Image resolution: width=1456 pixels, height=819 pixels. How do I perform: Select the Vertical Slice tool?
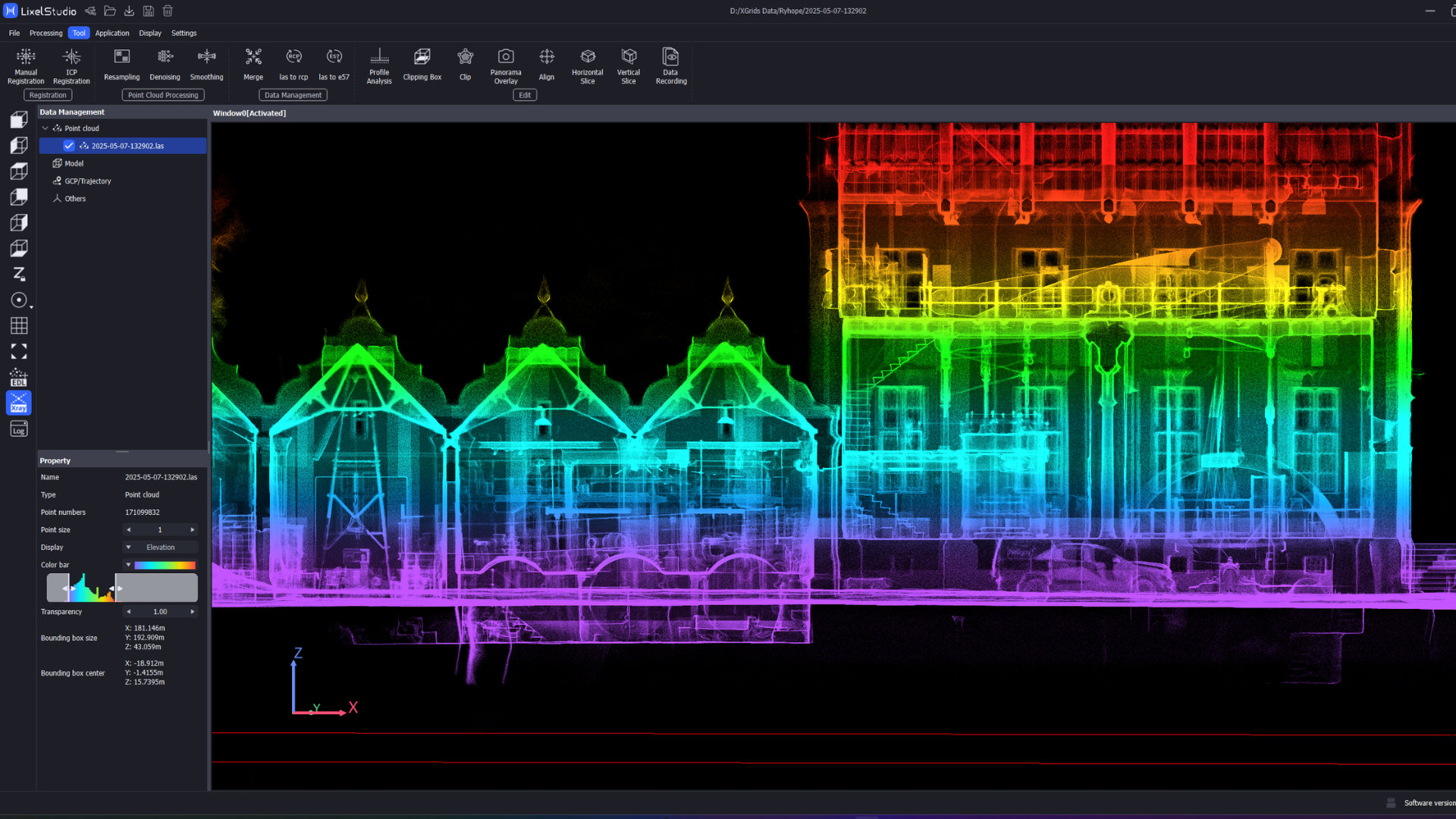pos(628,64)
